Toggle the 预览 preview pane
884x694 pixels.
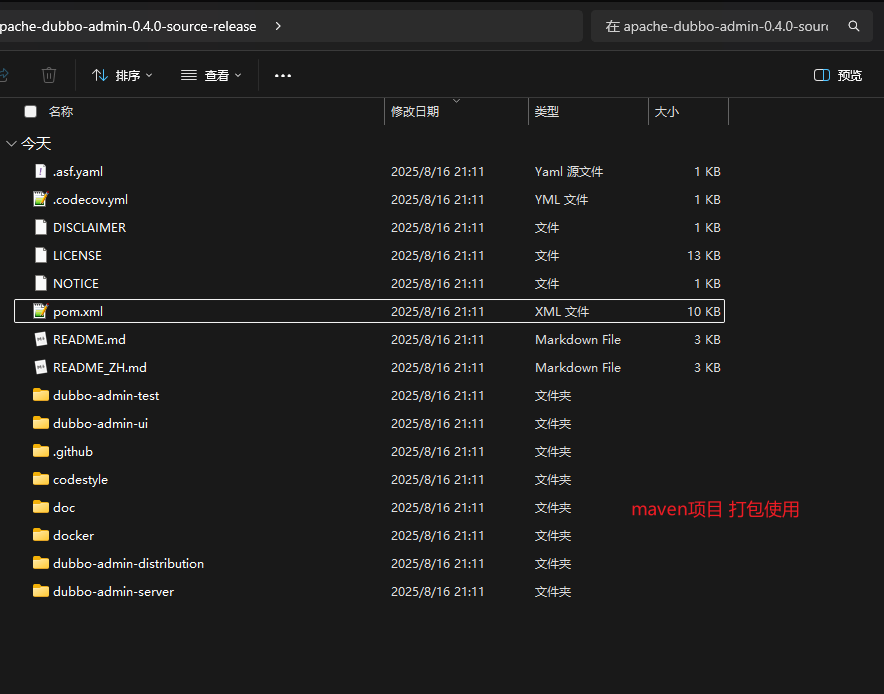838,75
